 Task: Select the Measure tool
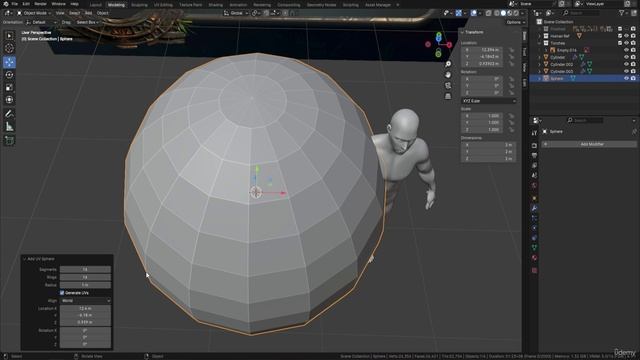(9, 127)
